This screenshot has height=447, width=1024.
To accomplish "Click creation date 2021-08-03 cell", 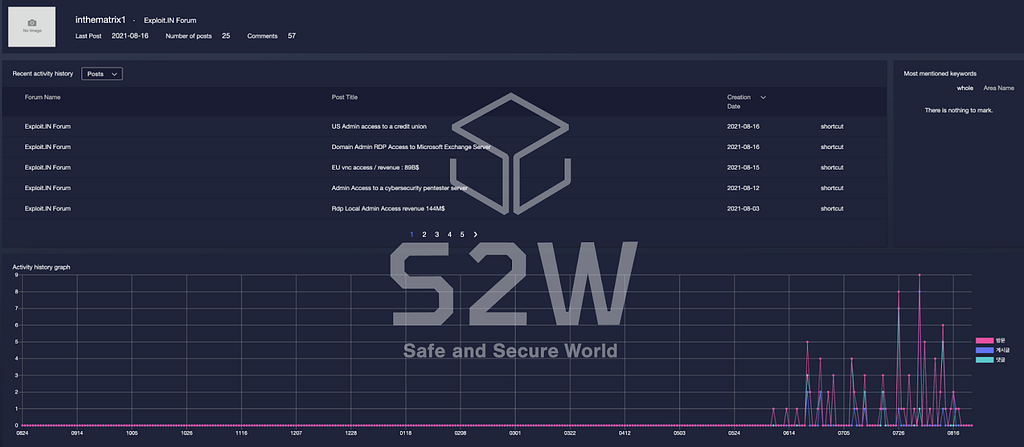I will pos(743,208).
